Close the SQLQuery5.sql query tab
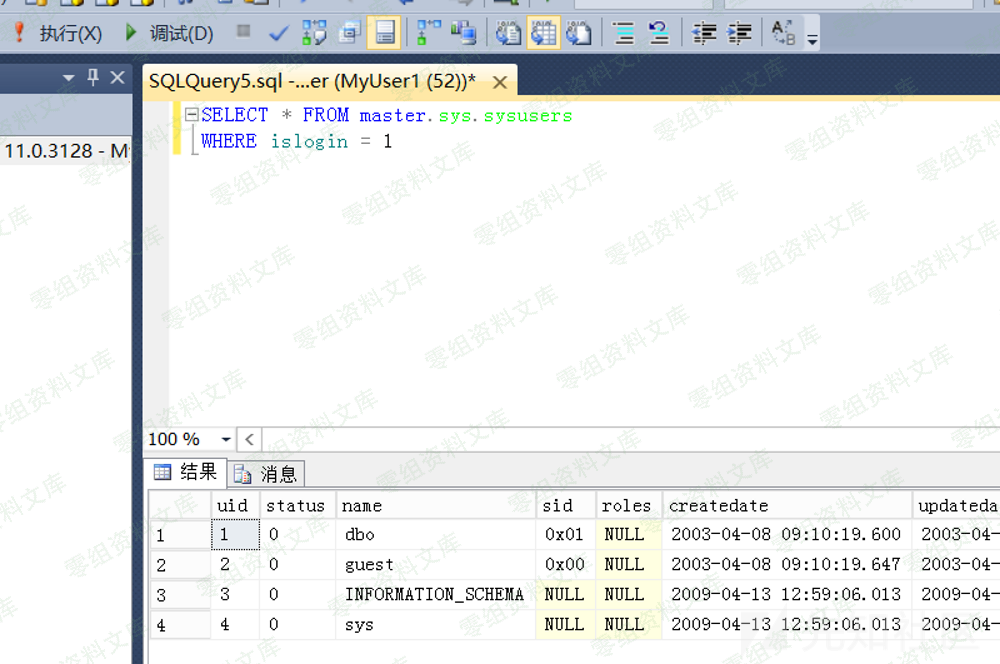1000x664 pixels. [499, 82]
